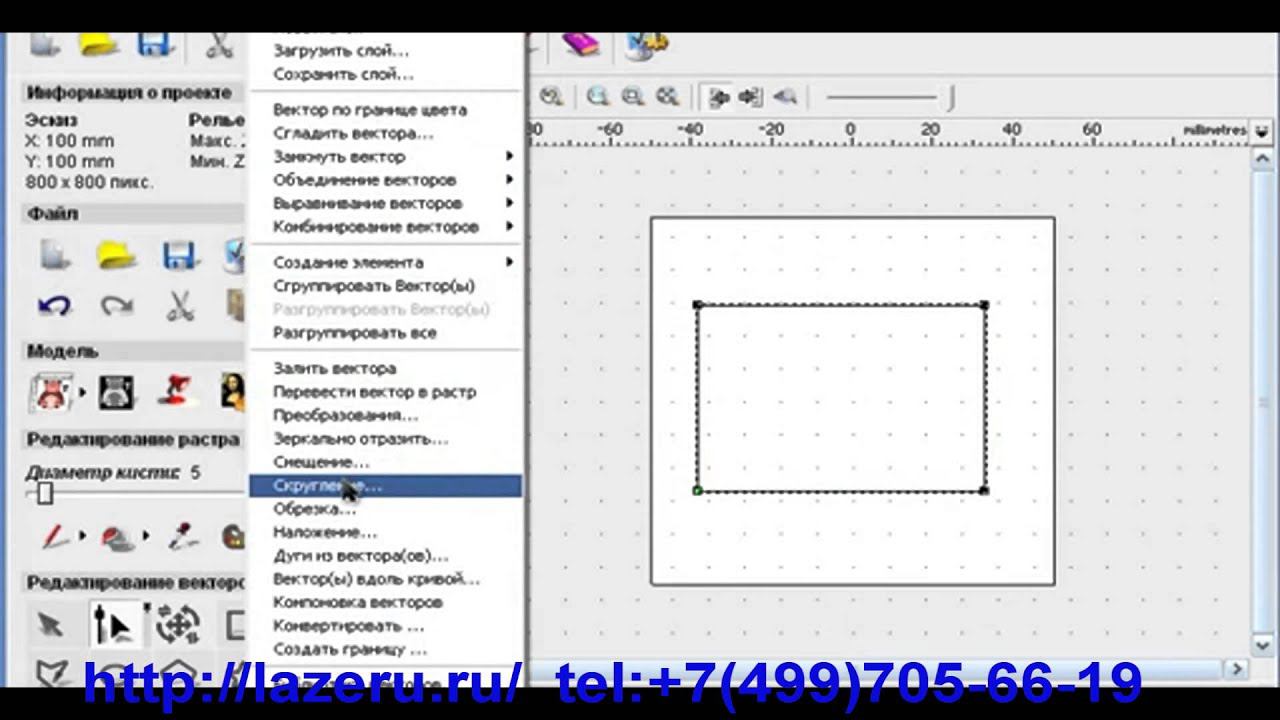
Task: Choose Обрезка... menu entry
Action: [x=385, y=509]
